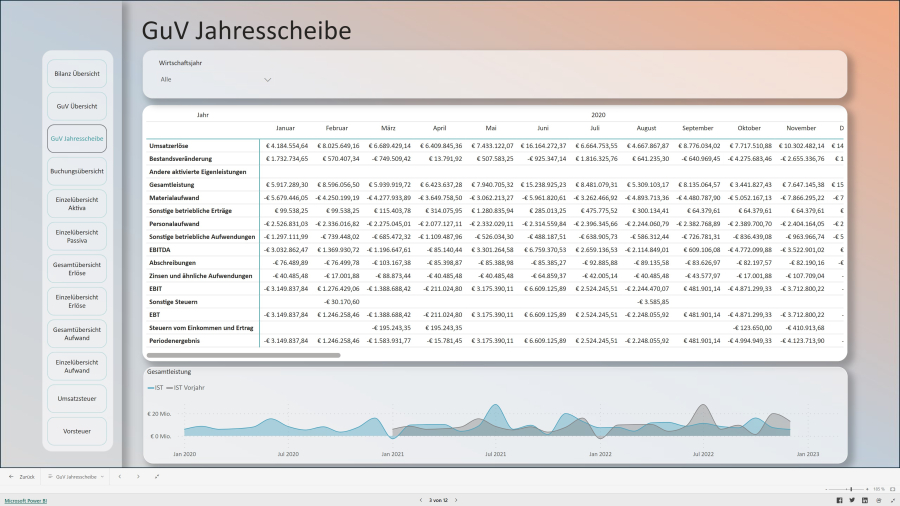The height and width of the screenshot is (506, 900).
Task: Switch to Buchungsübersicht page
Action: (77, 172)
